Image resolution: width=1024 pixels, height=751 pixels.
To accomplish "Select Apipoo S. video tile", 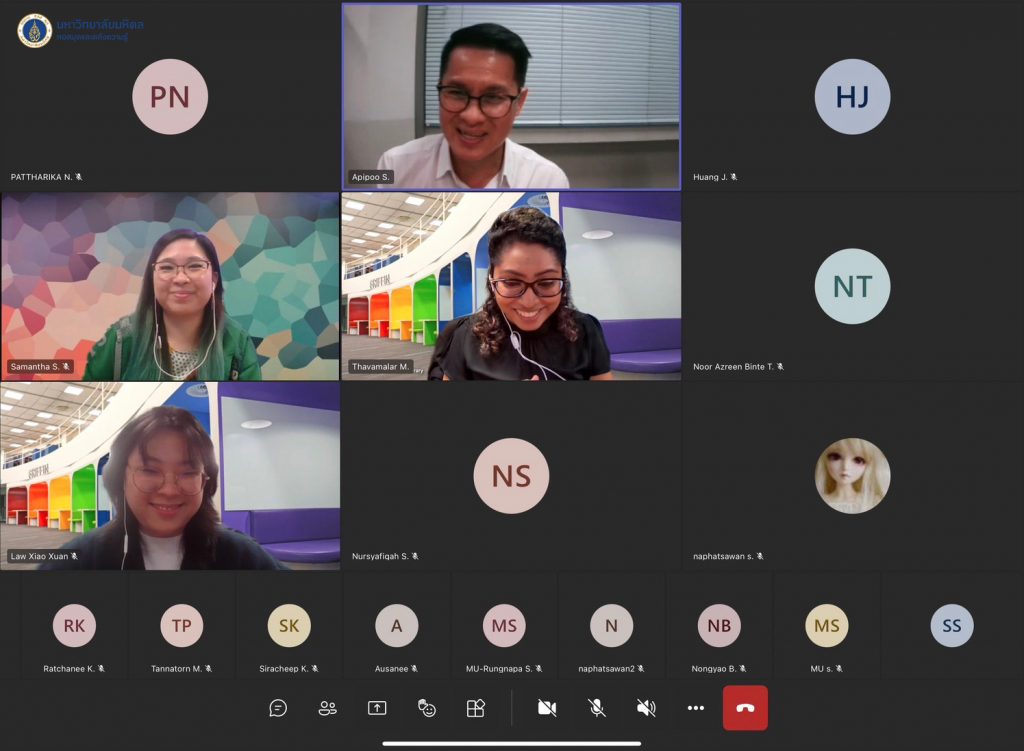I will pyautogui.click(x=511, y=96).
